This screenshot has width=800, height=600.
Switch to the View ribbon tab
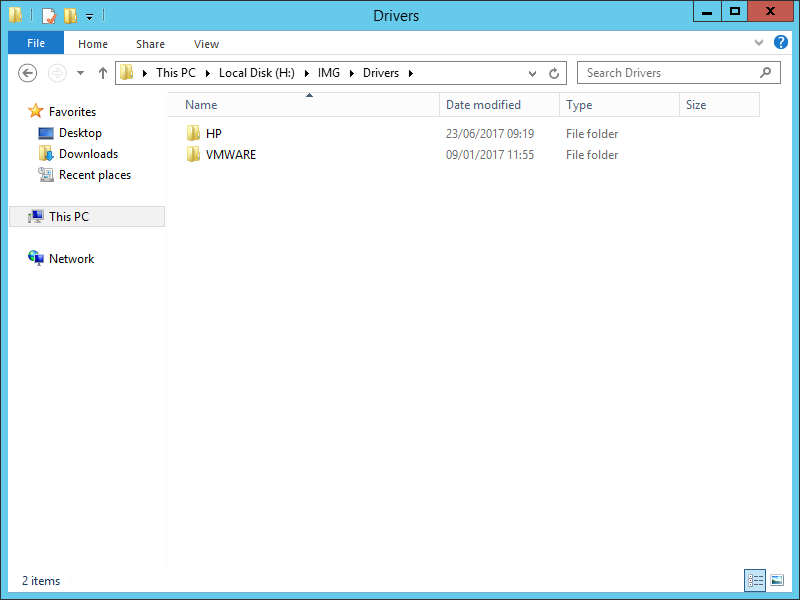point(206,44)
